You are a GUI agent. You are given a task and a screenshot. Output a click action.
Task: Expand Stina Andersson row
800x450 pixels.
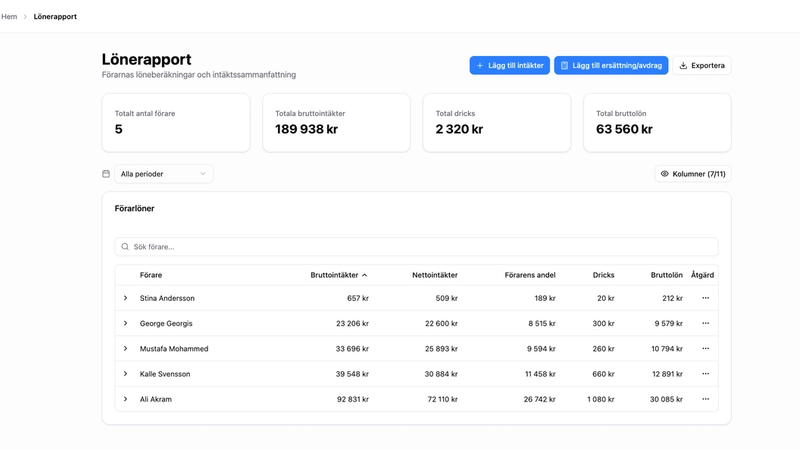(126, 298)
